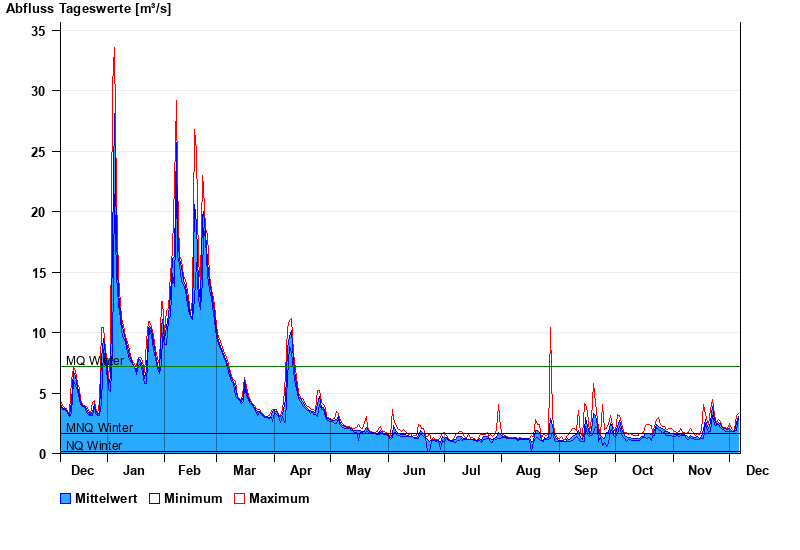Click the Aug month axis label
The image size is (800, 550).
coord(529,471)
